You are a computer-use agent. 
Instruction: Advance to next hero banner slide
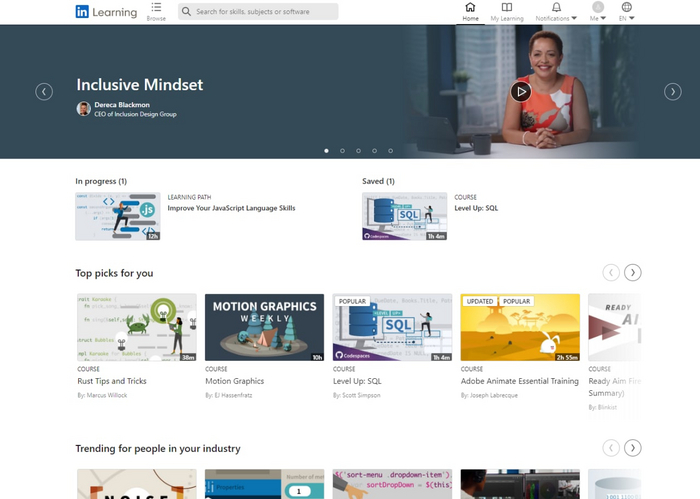point(673,91)
